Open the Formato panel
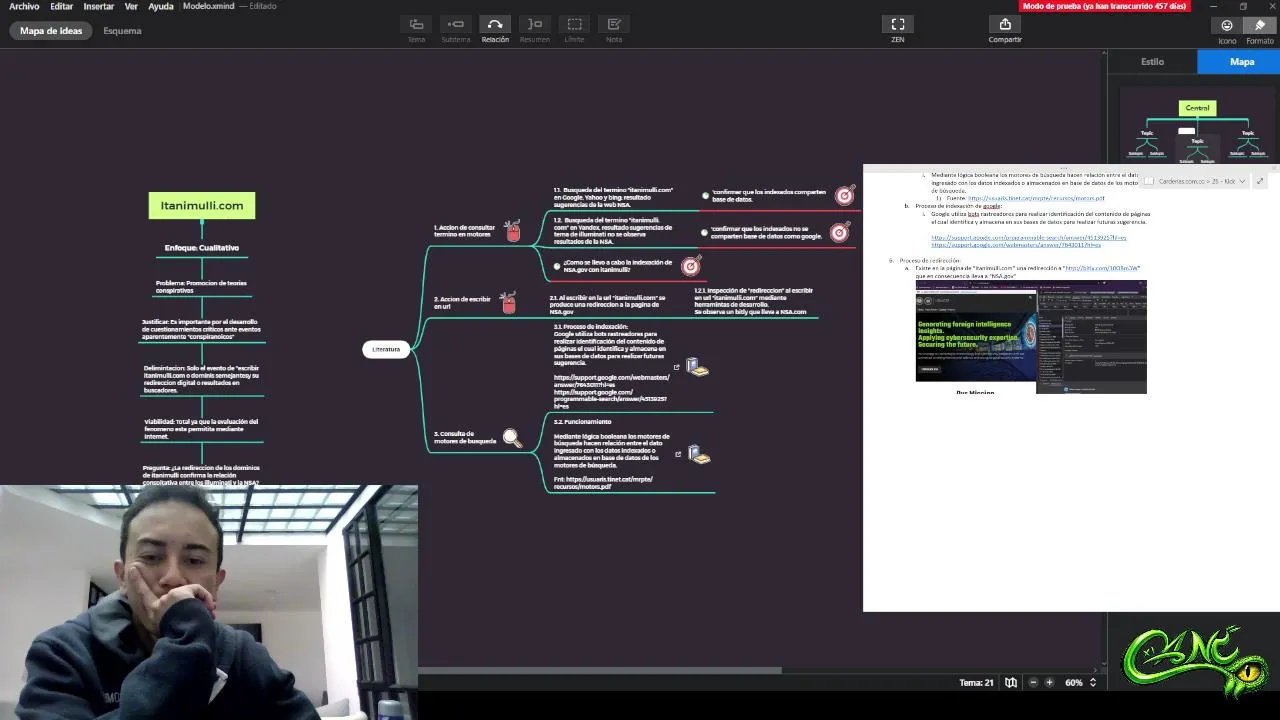Screen dimensions: 1280x720 (x=1260, y=25)
